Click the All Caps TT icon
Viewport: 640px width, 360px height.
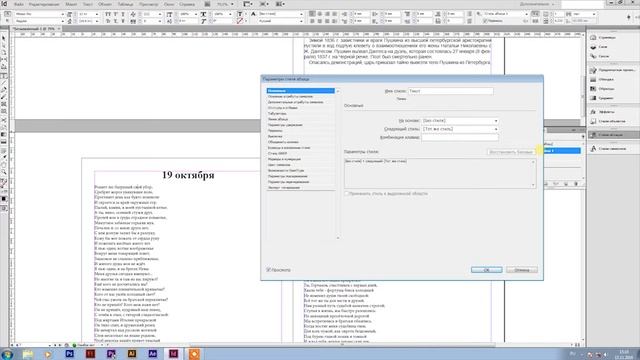tap(108, 14)
